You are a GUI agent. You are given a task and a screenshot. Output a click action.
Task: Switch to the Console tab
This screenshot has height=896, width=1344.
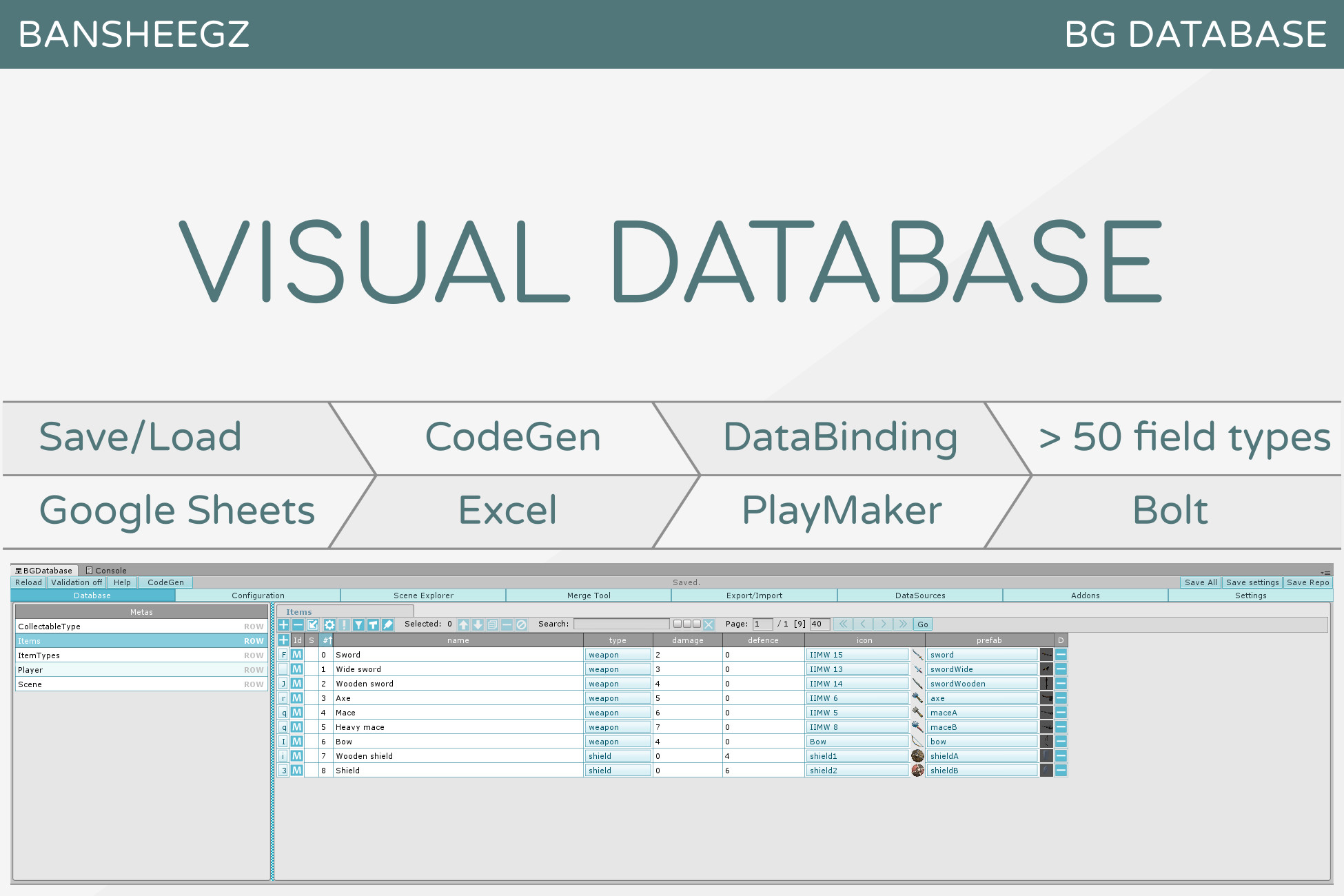[107, 571]
